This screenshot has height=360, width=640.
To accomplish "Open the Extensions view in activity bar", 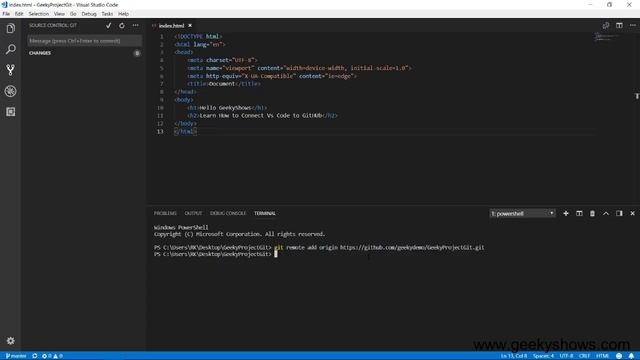I will point(11,112).
